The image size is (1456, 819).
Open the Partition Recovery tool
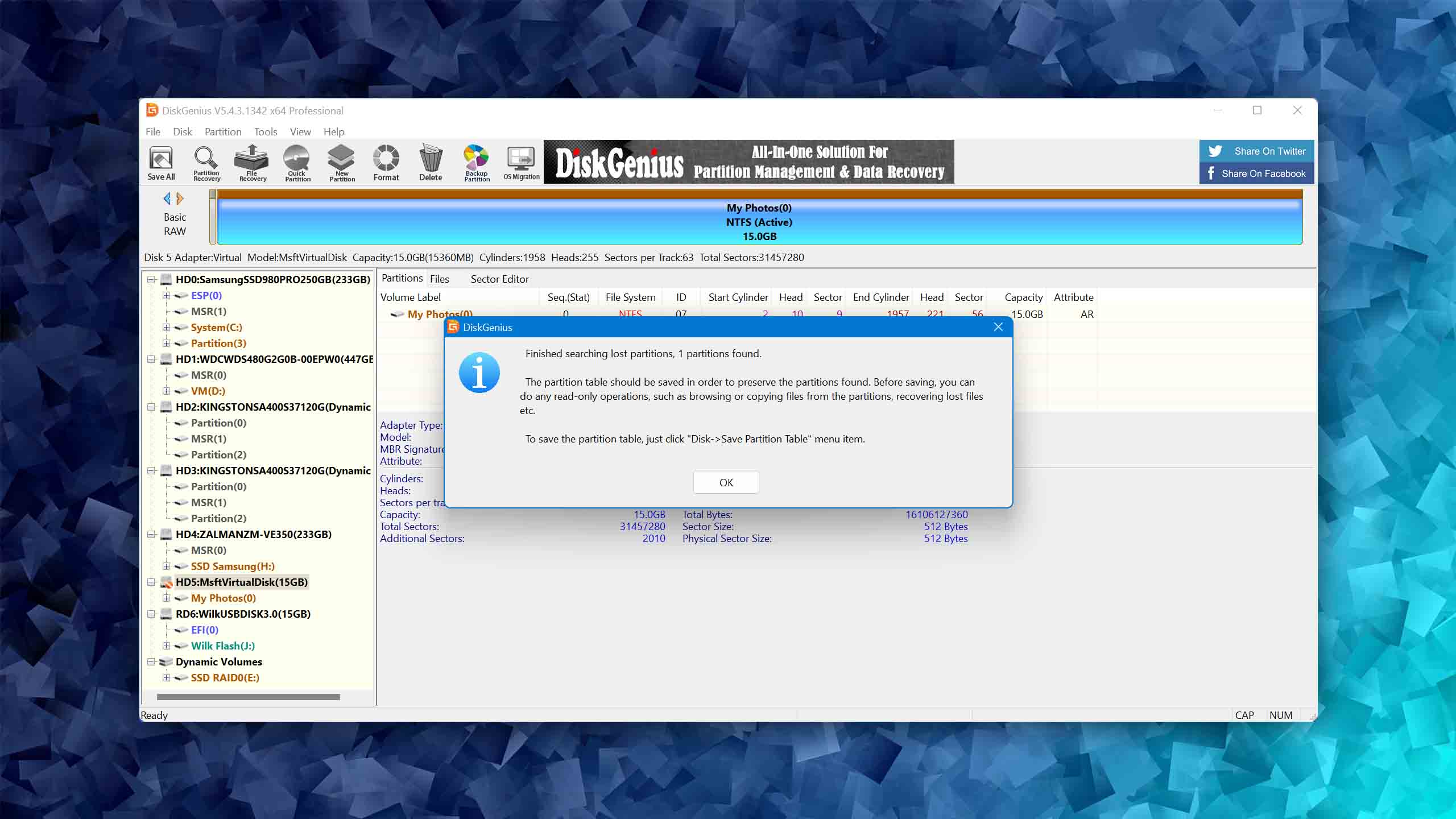click(206, 163)
